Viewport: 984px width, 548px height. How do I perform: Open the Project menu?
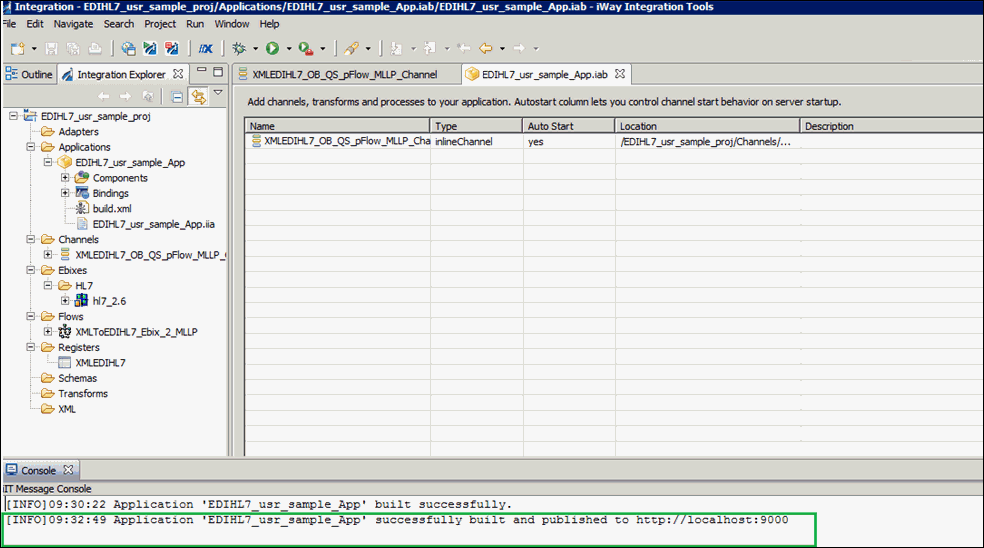[x=160, y=24]
